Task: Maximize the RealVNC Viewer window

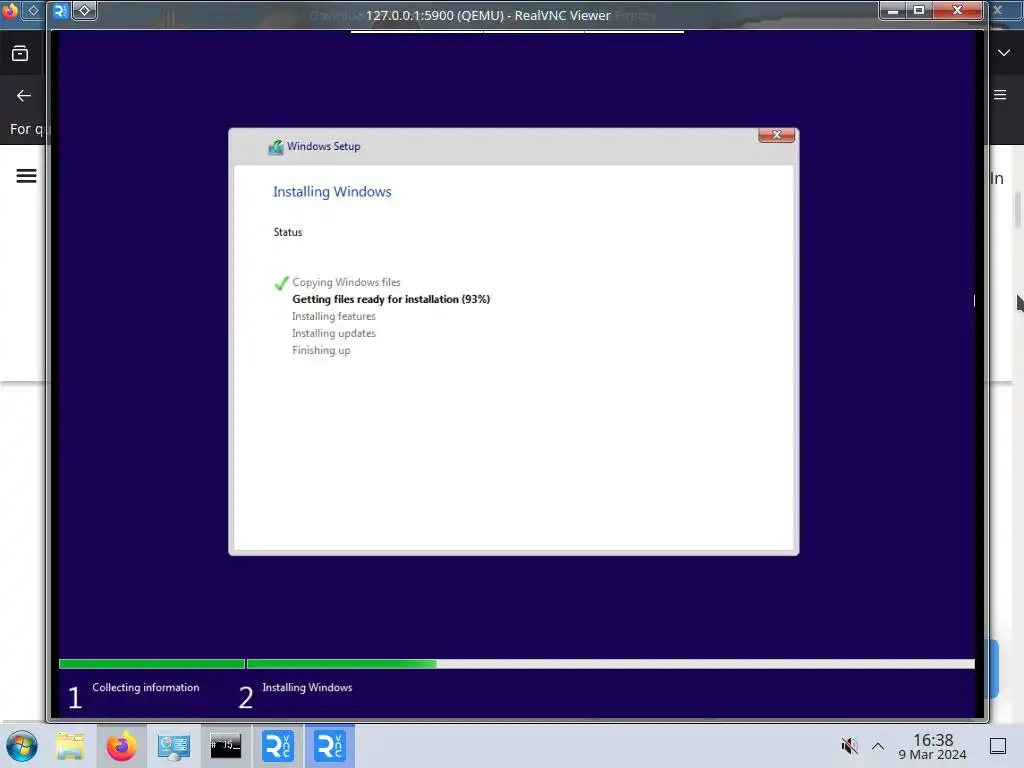Action: (918, 10)
